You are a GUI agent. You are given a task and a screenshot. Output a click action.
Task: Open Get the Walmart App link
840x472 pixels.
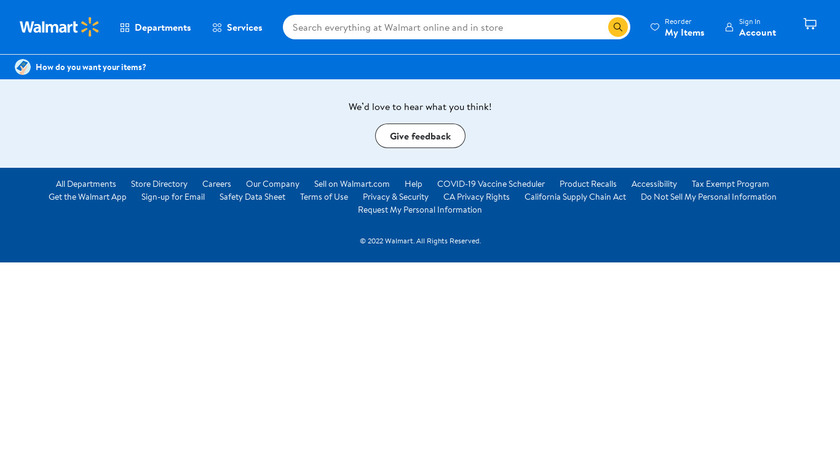pos(87,197)
